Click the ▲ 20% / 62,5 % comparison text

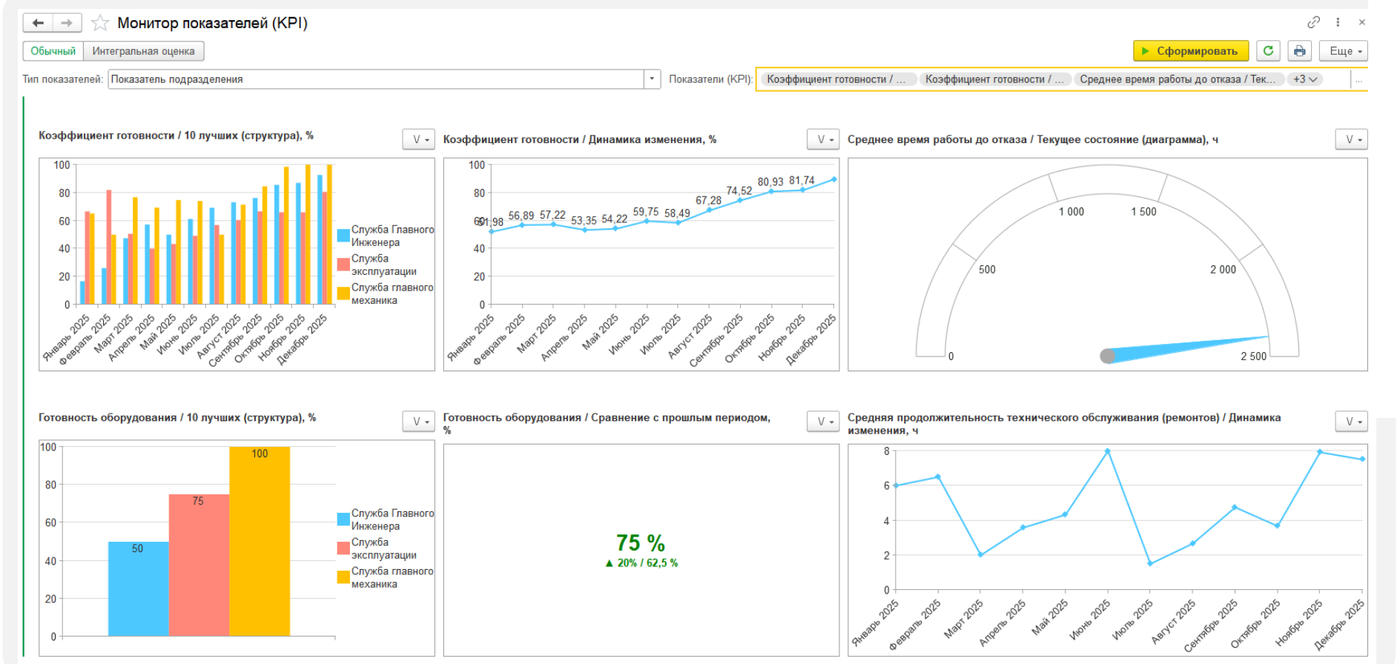click(x=641, y=563)
